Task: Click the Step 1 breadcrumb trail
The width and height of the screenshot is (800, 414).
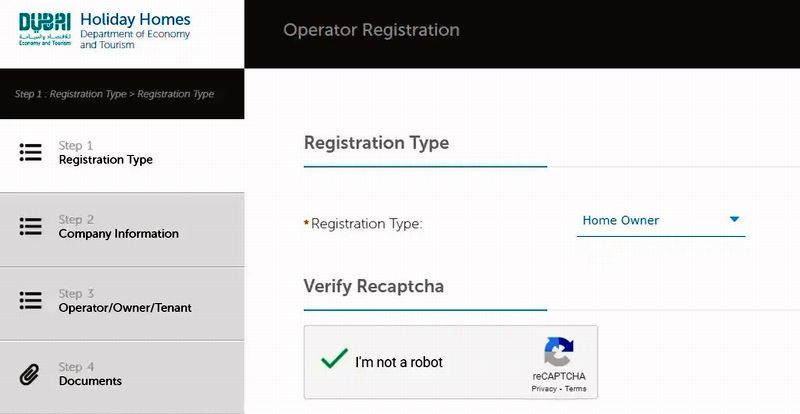Action: 114,94
